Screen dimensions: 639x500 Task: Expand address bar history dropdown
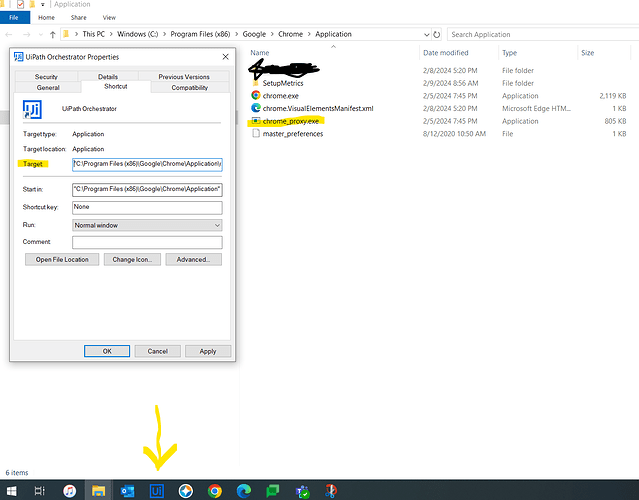(426, 34)
